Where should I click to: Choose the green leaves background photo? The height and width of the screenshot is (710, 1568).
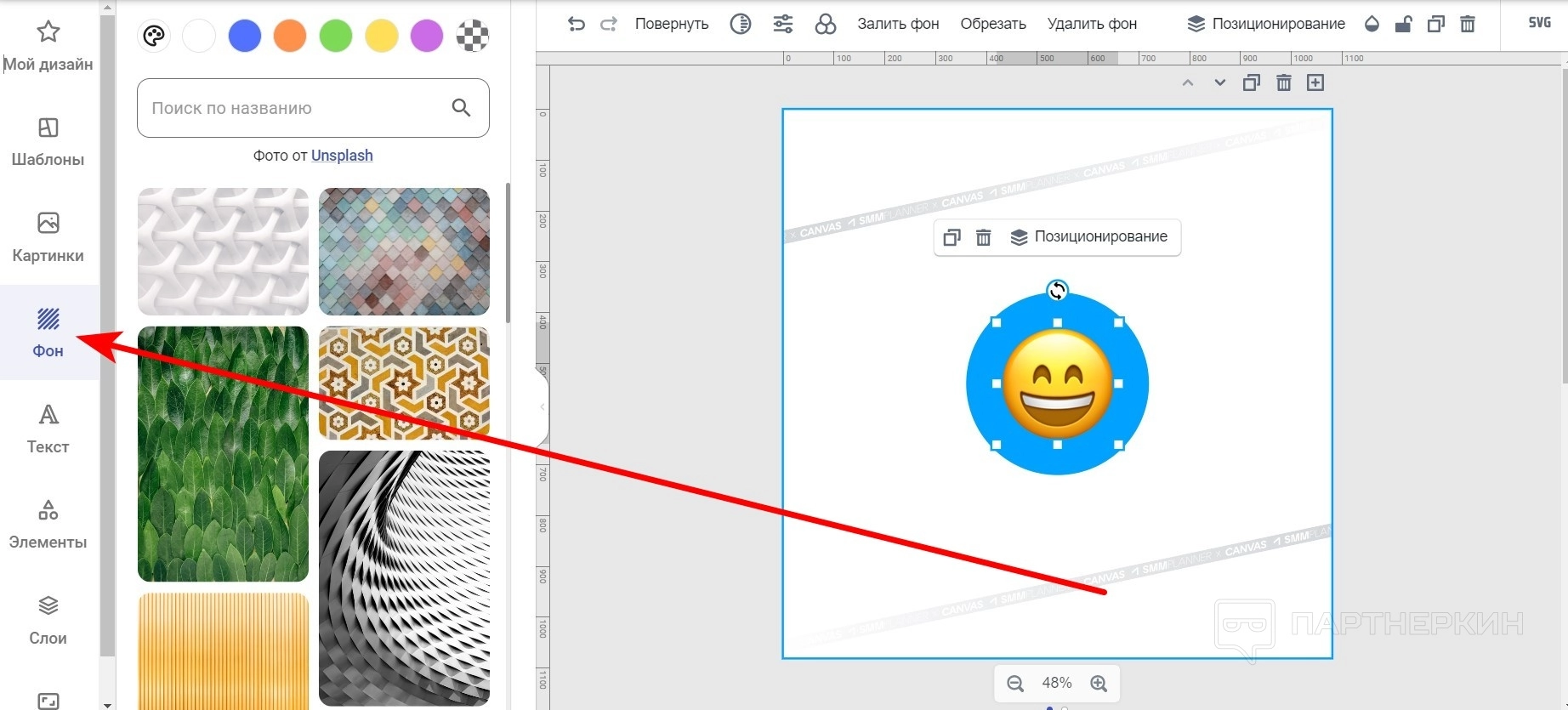click(x=223, y=454)
